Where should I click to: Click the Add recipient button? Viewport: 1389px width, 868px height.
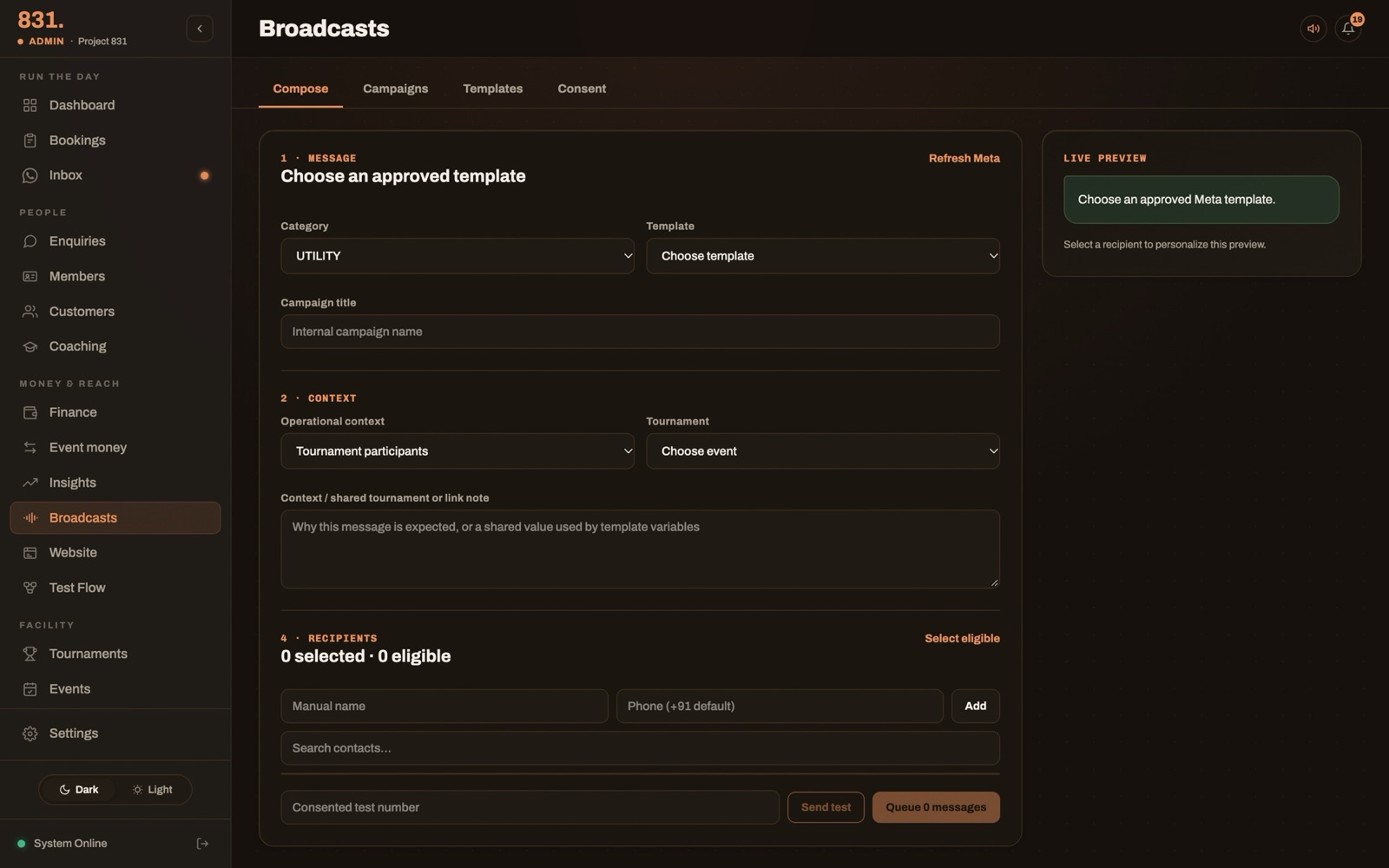[x=975, y=707]
